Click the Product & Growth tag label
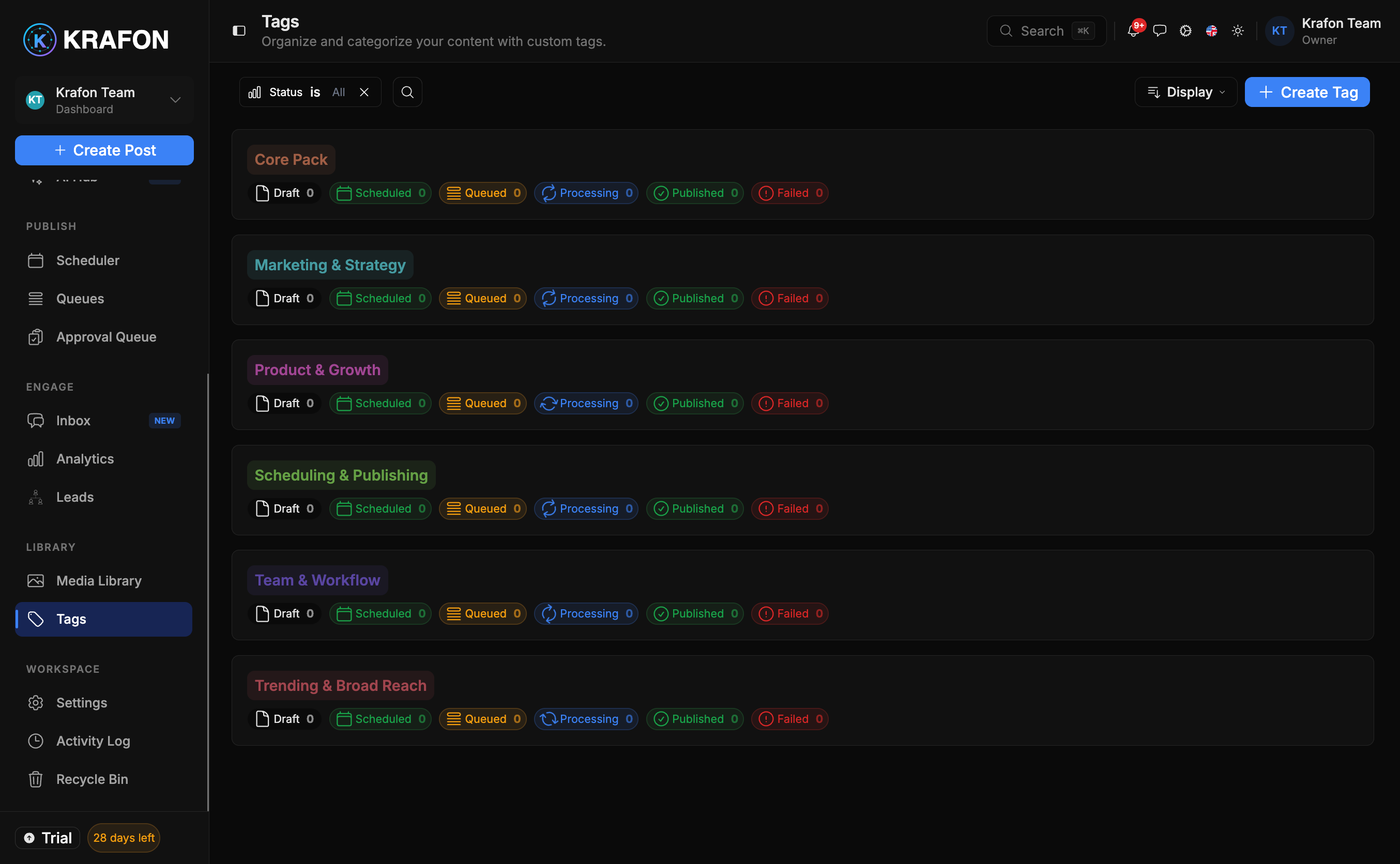The width and height of the screenshot is (1400, 864). point(317,369)
